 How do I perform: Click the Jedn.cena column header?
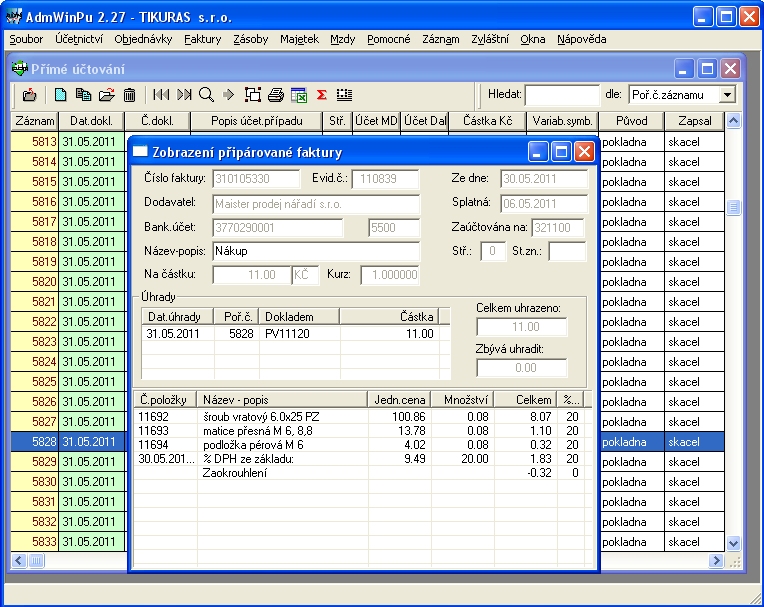(x=400, y=400)
